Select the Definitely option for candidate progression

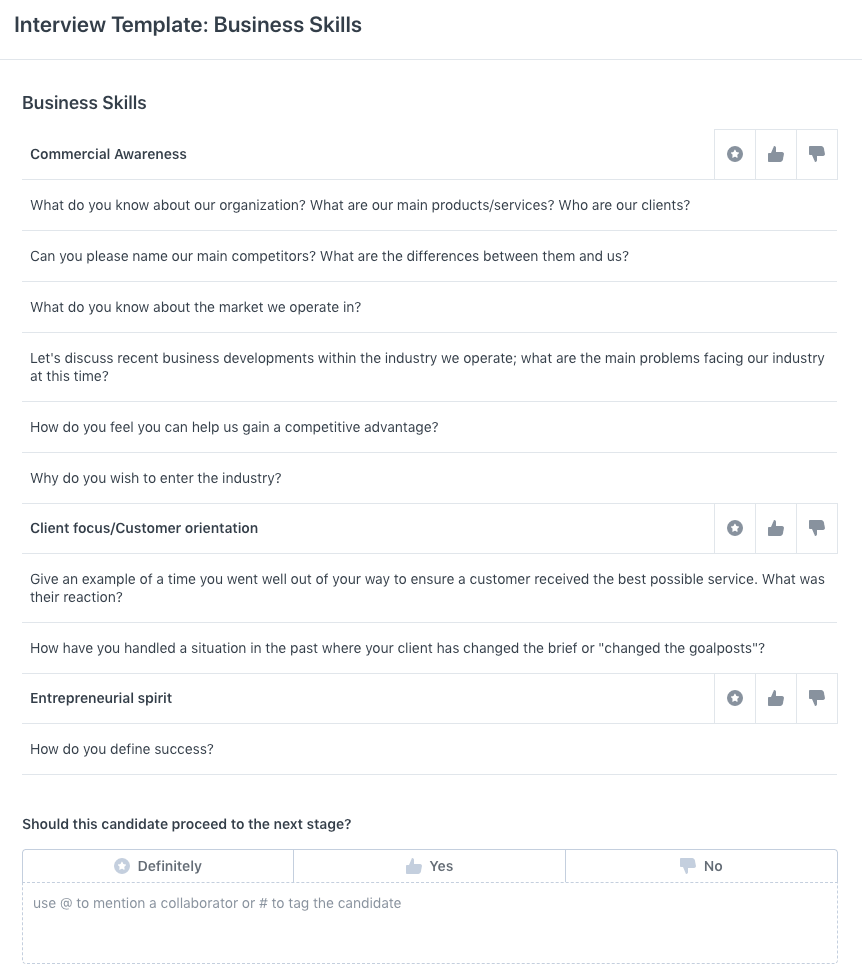[x=157, y=866]
